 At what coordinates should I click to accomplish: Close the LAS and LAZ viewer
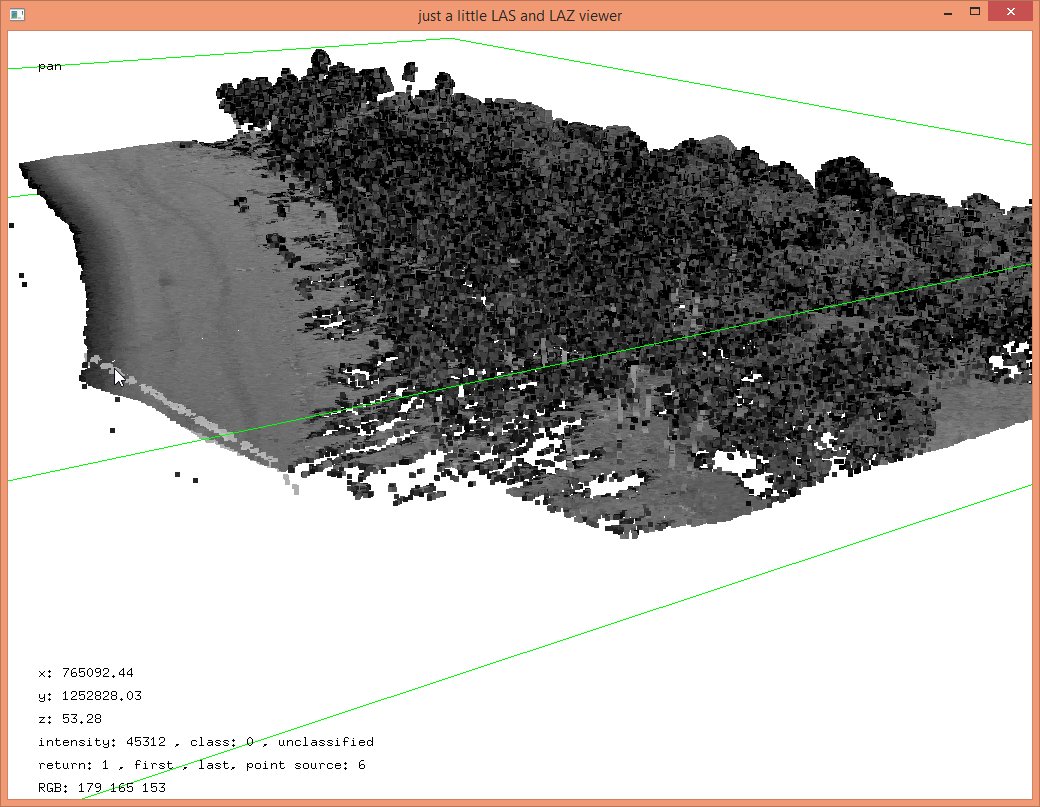point(1012,12)
